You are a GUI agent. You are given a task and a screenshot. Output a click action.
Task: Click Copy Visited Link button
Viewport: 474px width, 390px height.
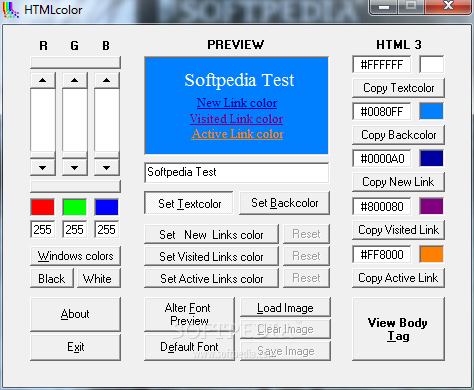[x=398, y=230]
